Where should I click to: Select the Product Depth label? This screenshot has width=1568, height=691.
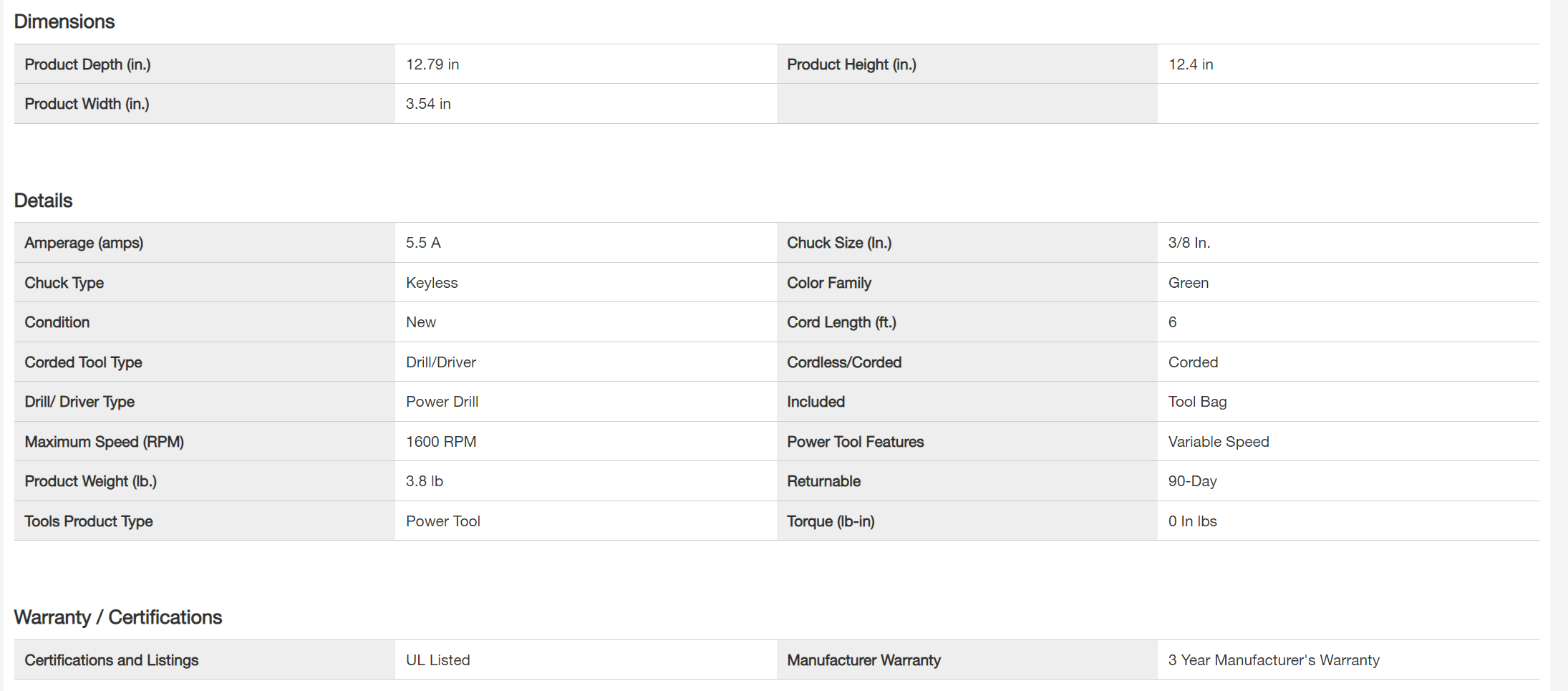click(87, 64)
